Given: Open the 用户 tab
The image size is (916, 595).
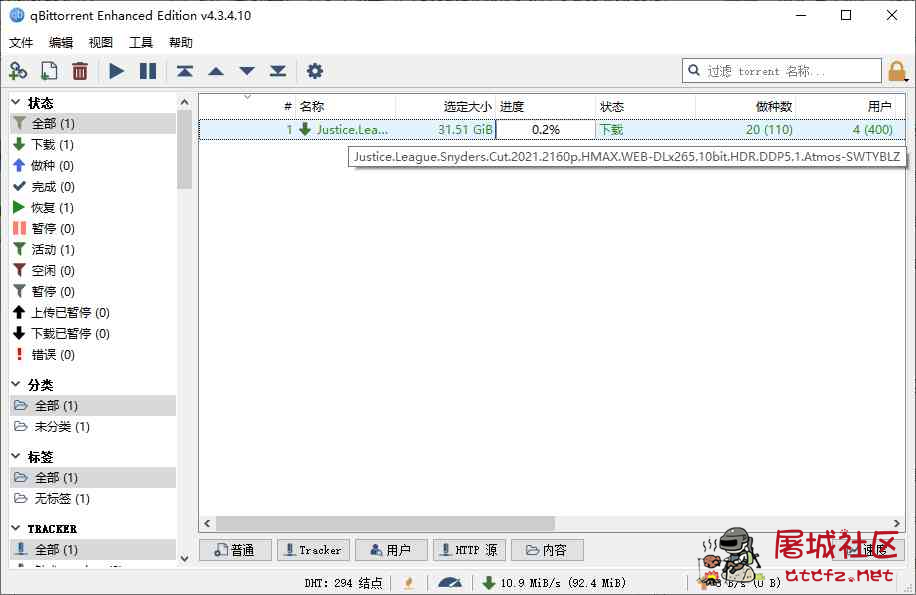Looking at the screenshot, I should point(391,550).
